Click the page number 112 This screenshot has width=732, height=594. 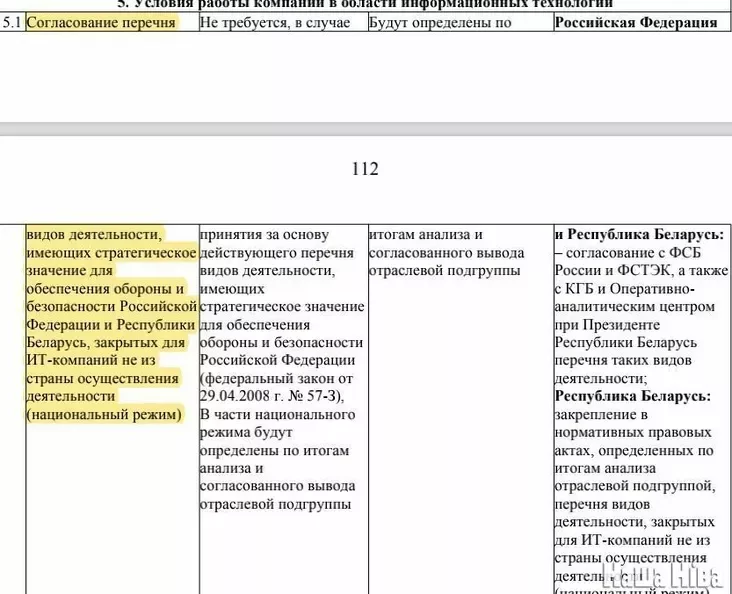click(365, 169)
